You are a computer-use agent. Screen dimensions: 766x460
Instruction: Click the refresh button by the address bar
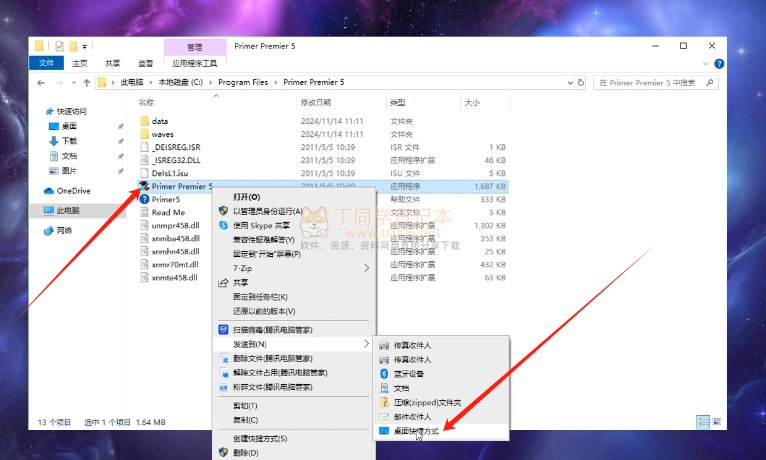(x=581, y=83)
